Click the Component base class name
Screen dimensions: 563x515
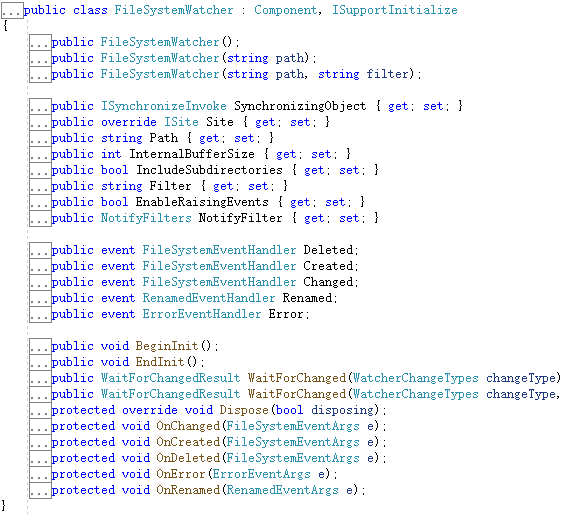pos(285,10)
